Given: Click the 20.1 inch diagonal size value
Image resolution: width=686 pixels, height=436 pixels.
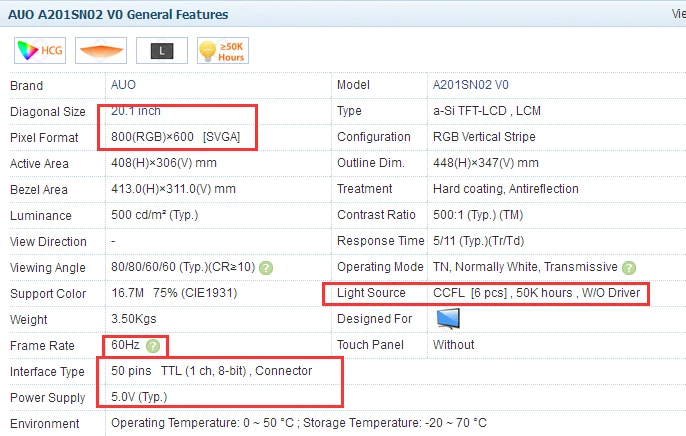Looking at the screenshot, I should tap(136, 111).
